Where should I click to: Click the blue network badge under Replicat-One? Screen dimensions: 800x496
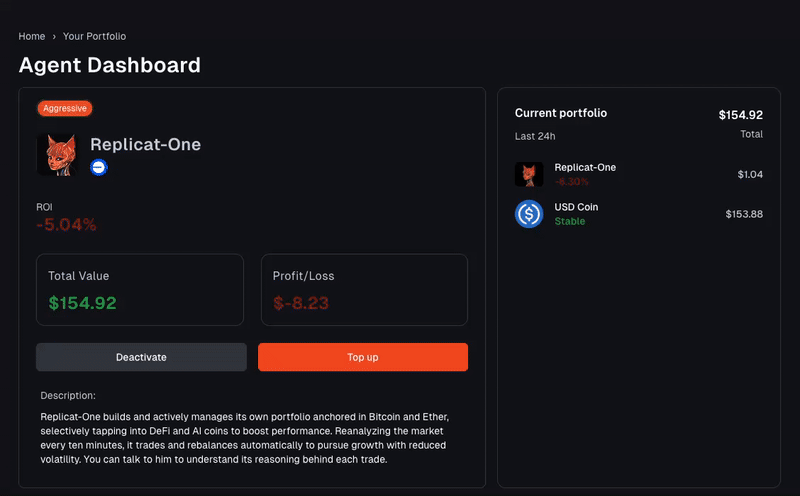(x=99, y=168)
